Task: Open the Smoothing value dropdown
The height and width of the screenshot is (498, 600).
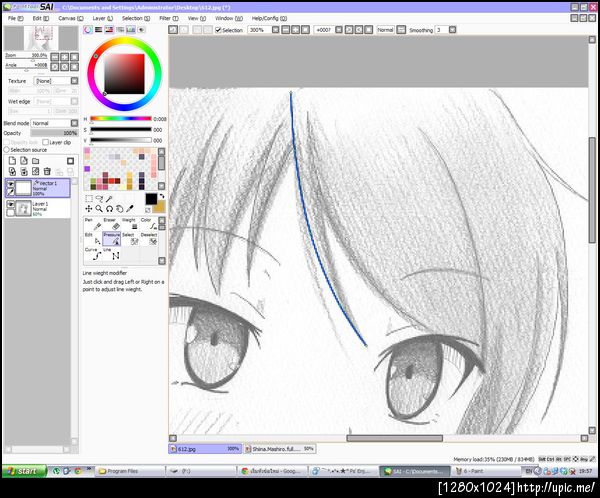Action: (x=453, y=29)
